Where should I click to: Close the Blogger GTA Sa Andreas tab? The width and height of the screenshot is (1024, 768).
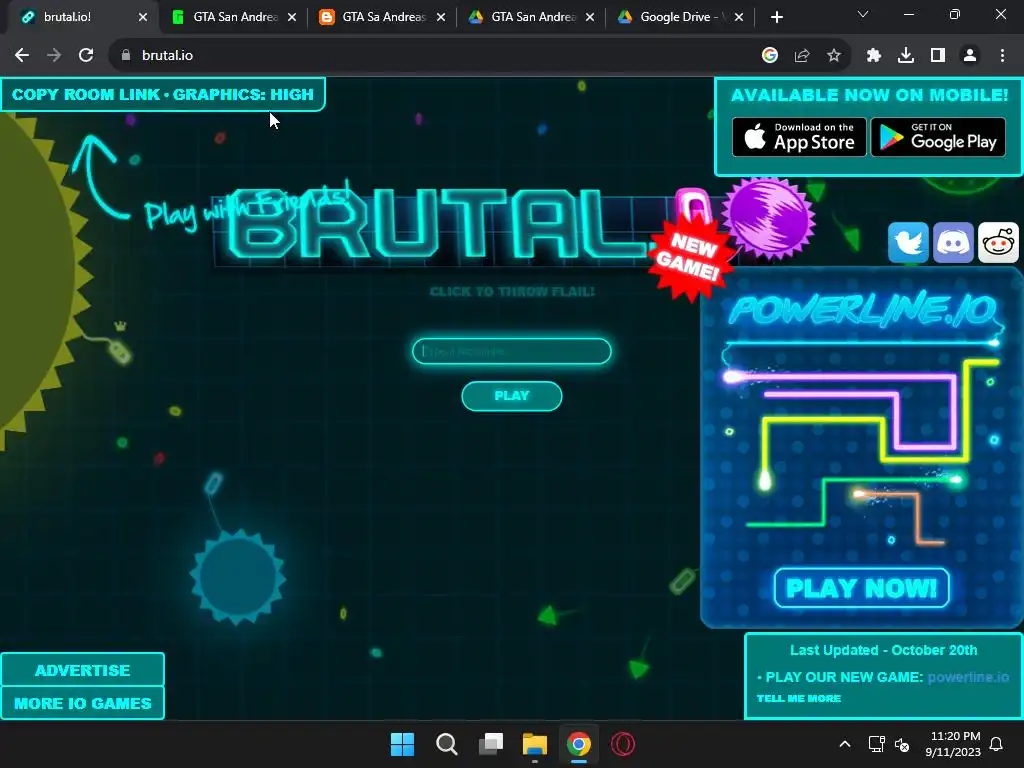point(441,17)
